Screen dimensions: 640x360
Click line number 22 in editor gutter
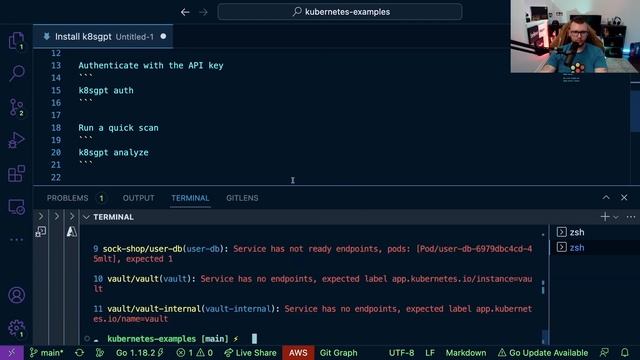pos(56,177)
